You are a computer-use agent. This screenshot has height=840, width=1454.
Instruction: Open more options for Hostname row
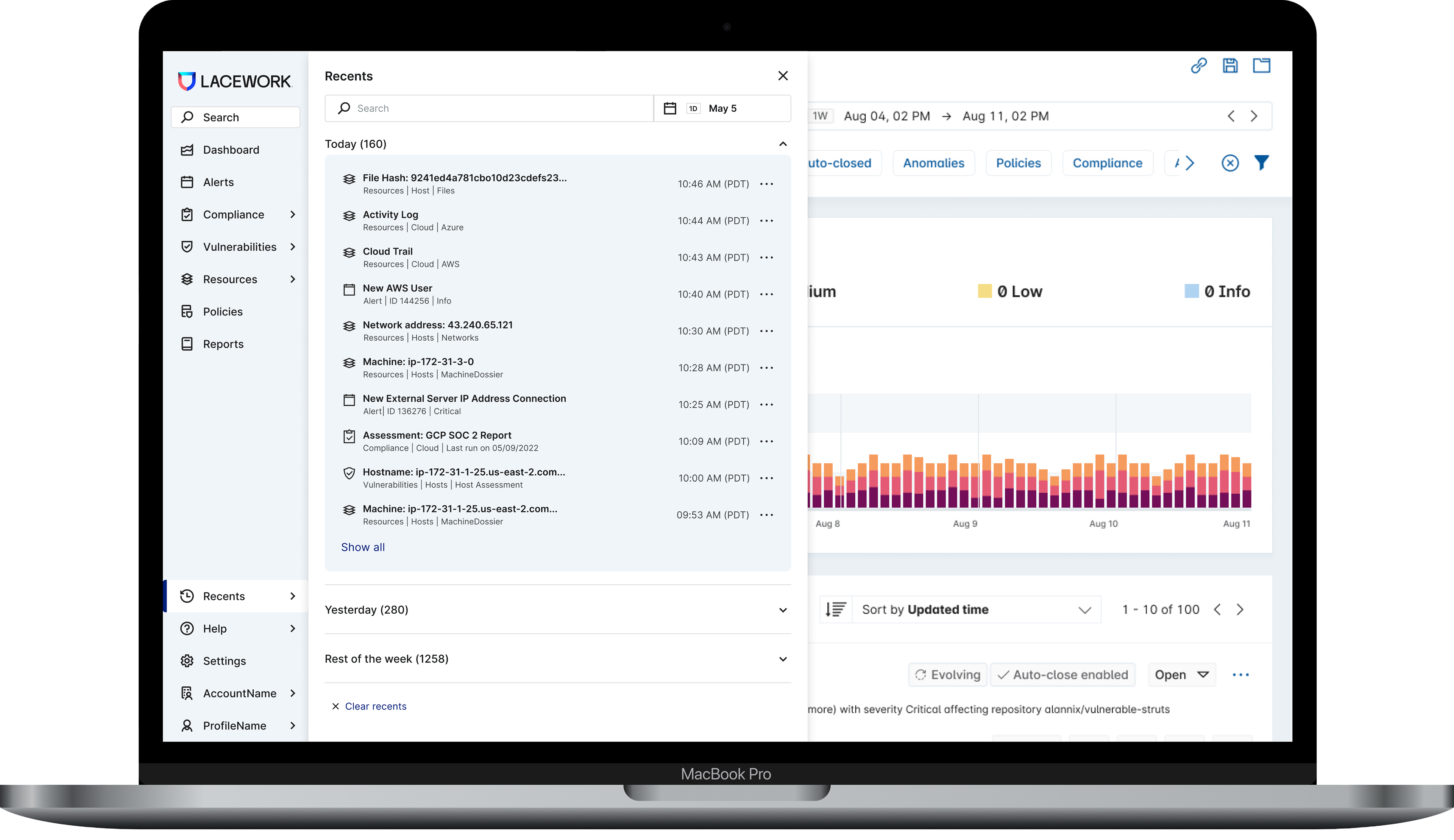tap(767, 478)
